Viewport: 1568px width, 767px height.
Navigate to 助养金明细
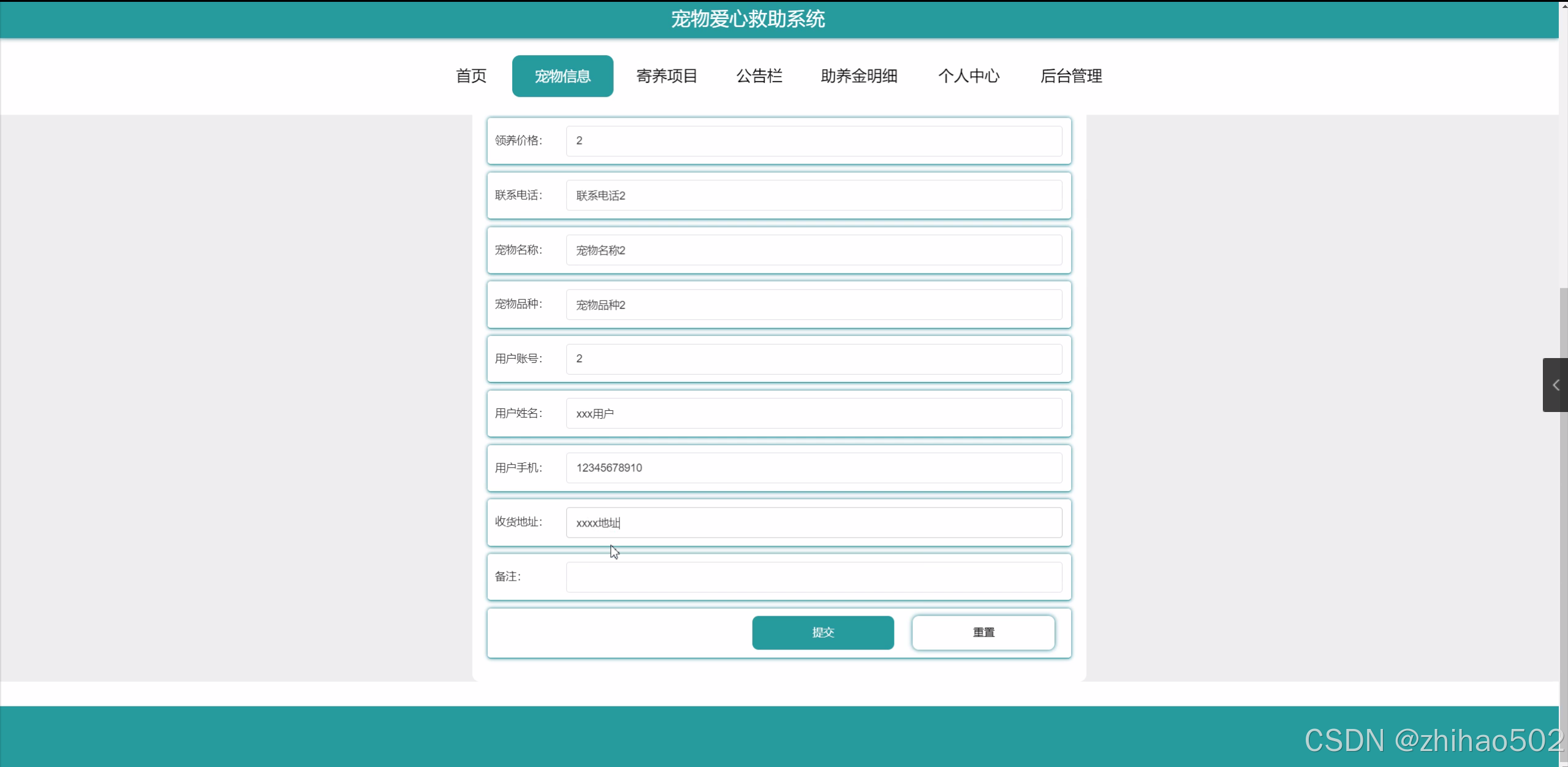tap(858, 76)
